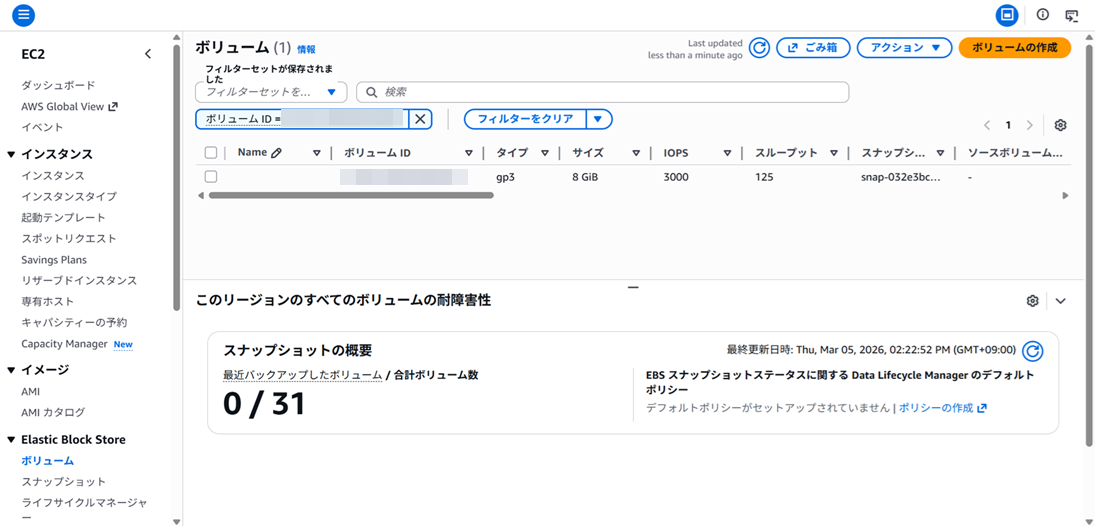
Task: Collapse the resilience panel chevron
Action: click(1061, 301)
